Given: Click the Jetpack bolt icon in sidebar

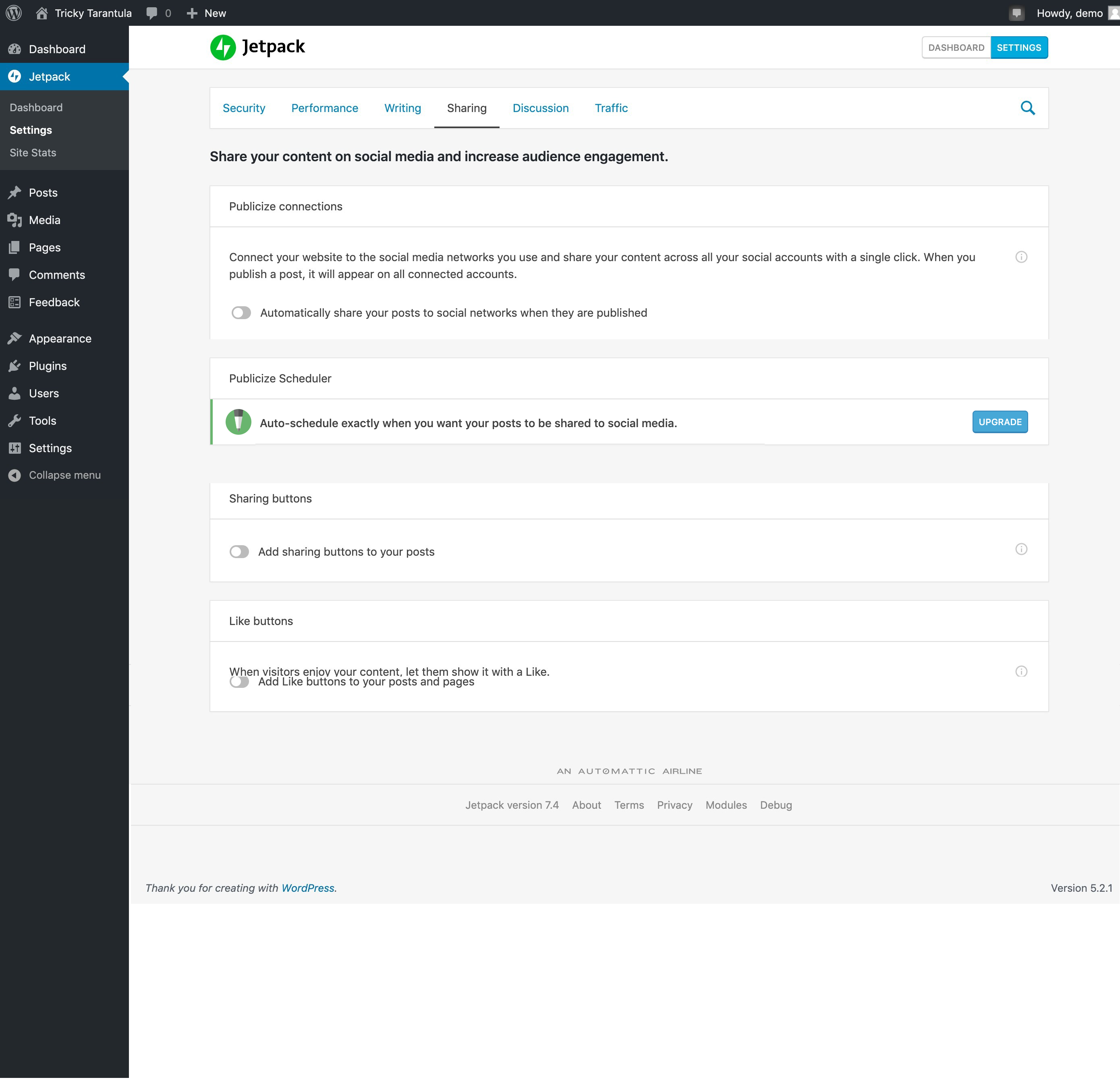Looking at the screenshot, I should pos(15,76).
